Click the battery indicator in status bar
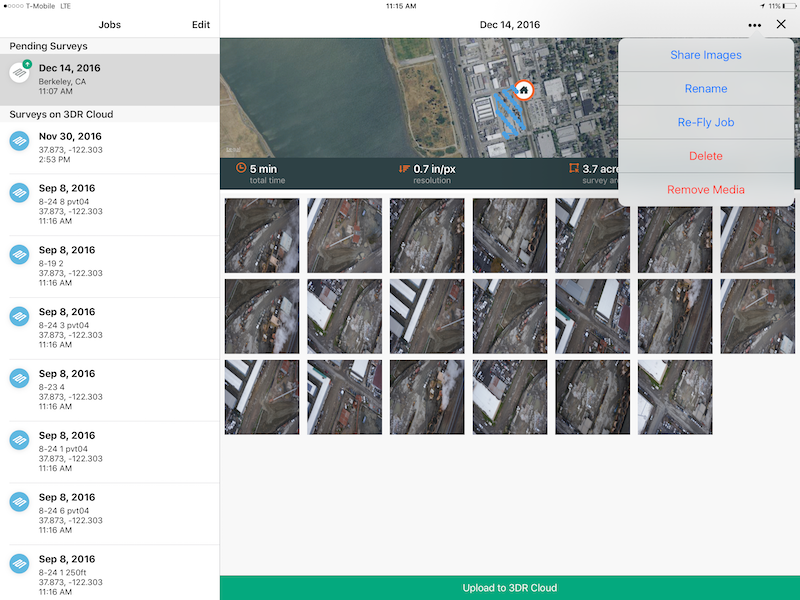The width and height of the screenshot is (800, 600). (789, 6)
